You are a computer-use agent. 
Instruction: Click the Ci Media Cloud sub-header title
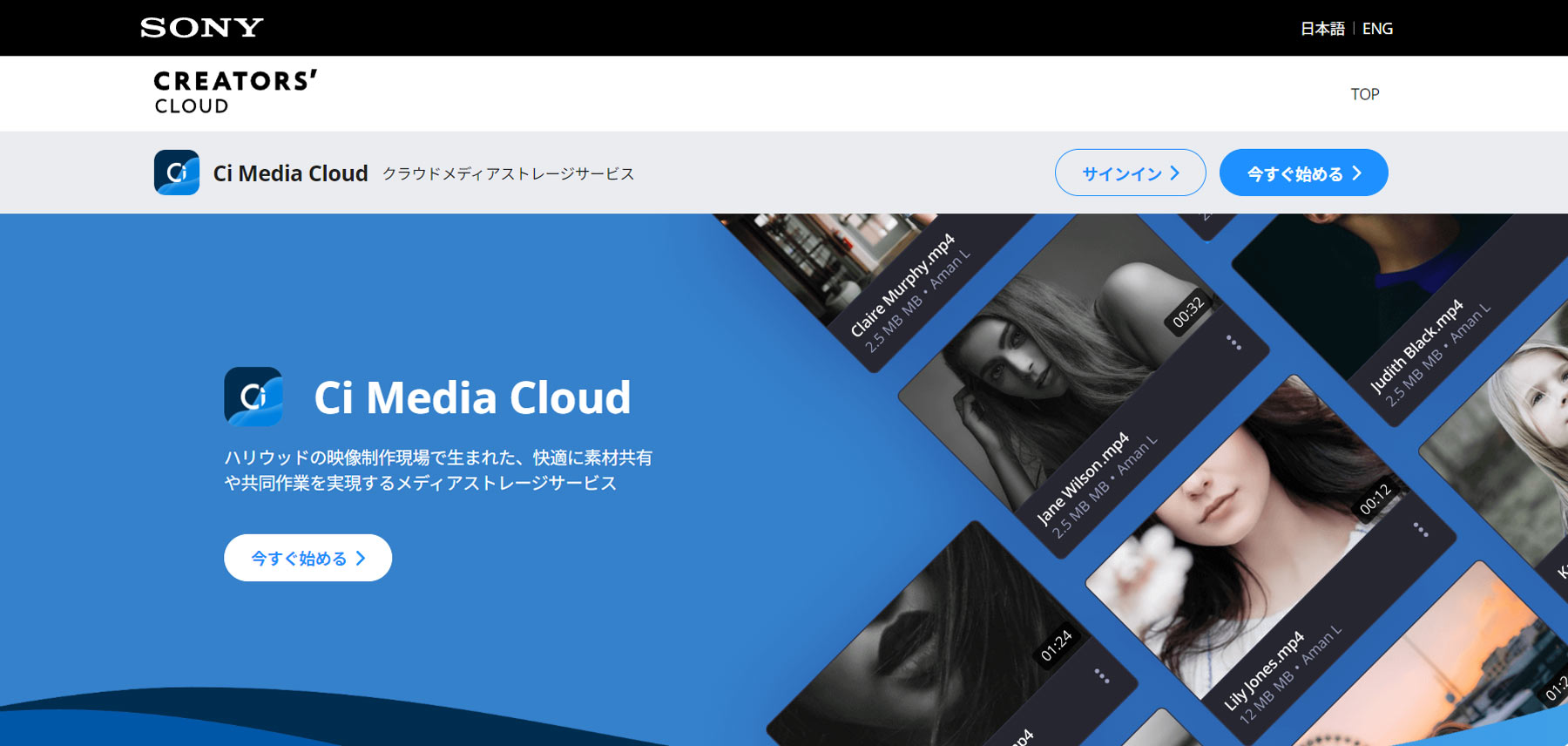pos(291,173)
